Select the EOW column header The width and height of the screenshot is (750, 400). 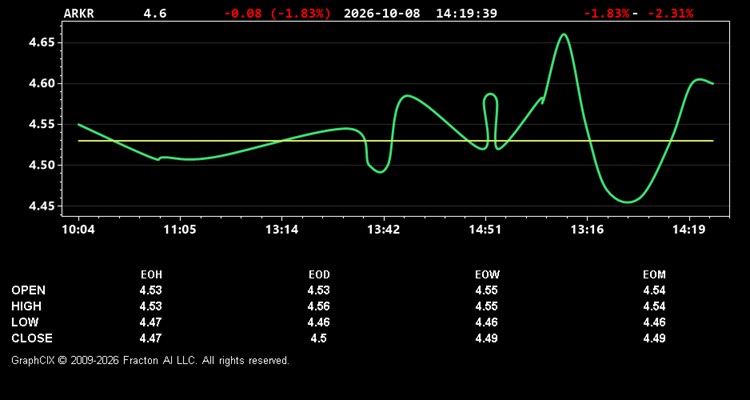(487, 275)
